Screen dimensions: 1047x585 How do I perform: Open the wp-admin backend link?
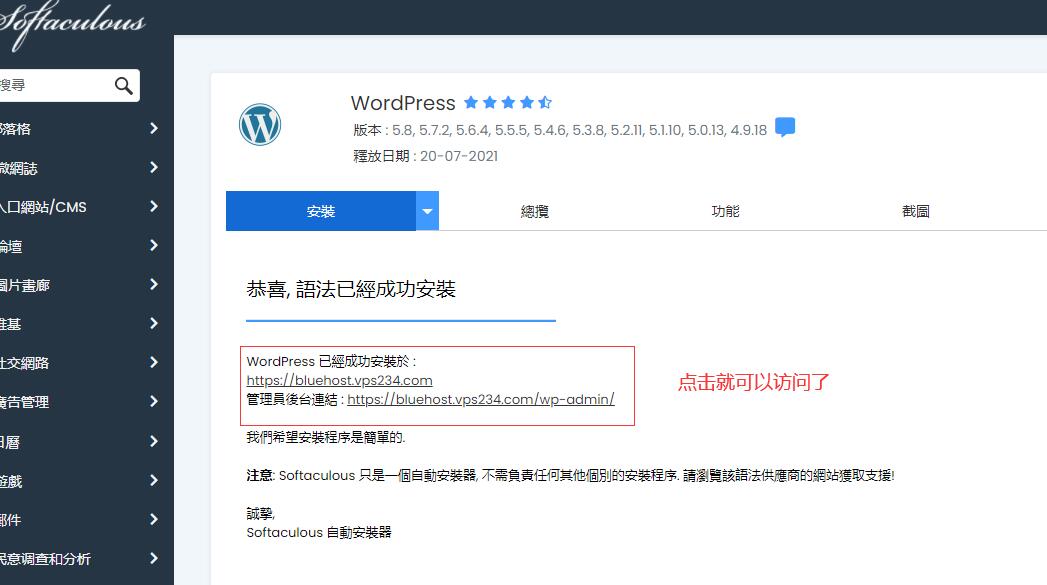coord(481,399)
